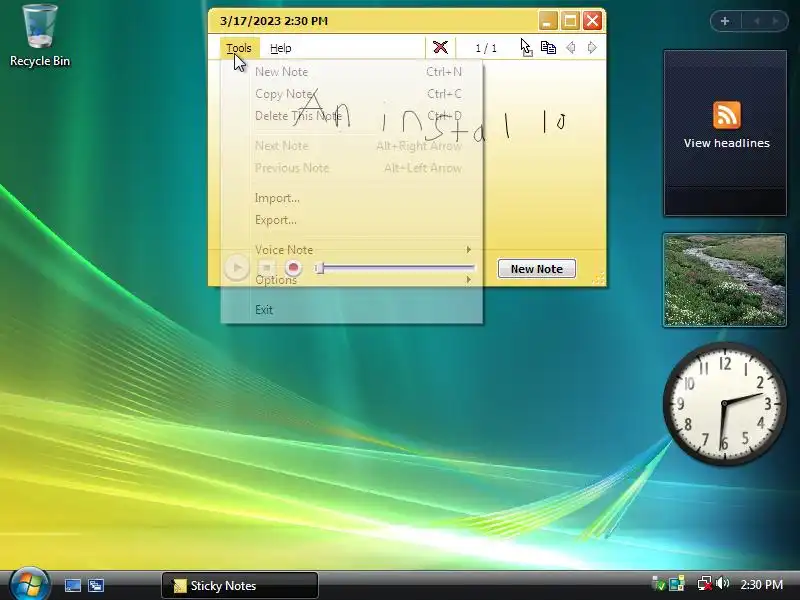
Task: Open the Recycle Bin desktop icon
Action: click(40, 36)
